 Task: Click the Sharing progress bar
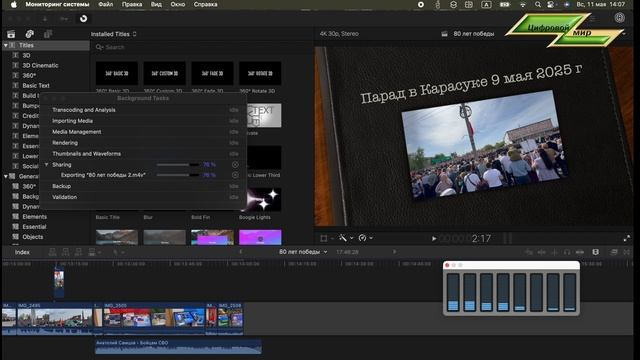[178, 164]
